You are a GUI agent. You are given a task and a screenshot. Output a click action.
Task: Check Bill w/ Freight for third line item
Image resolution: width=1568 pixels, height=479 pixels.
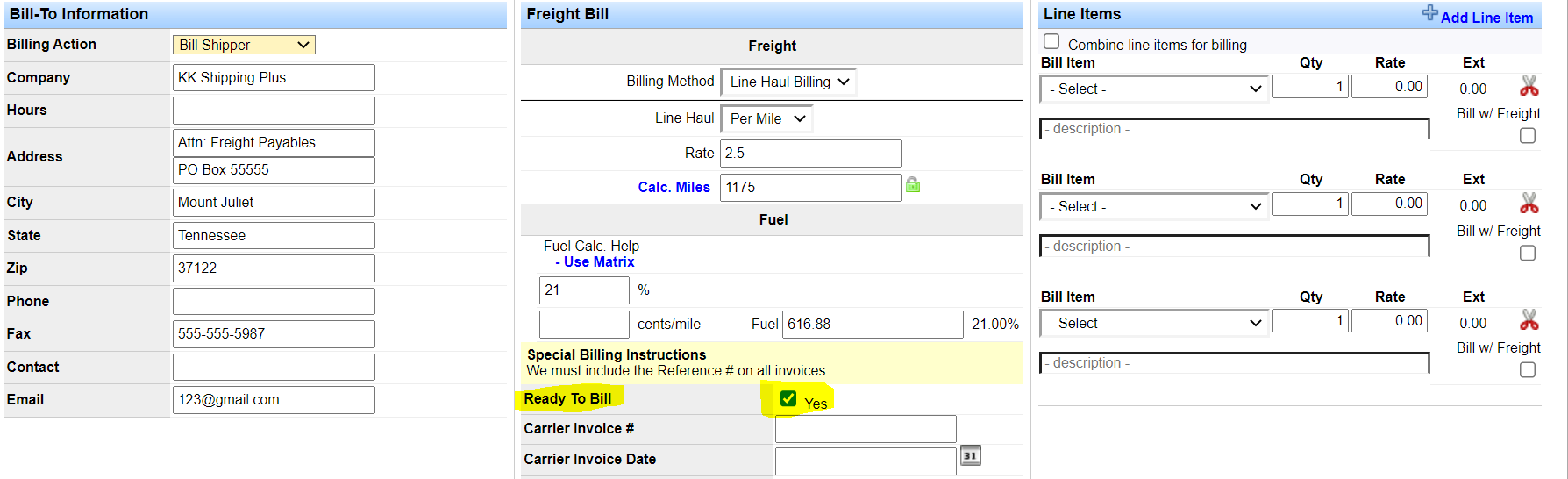[x=1528, y=369]
